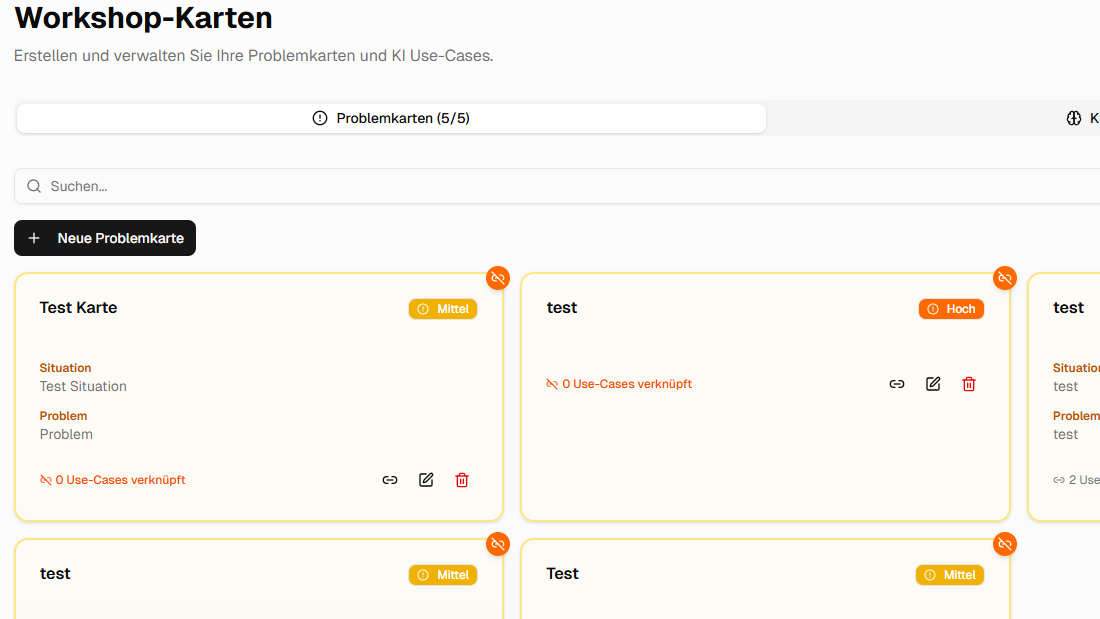Image resolution: width=1100 pixels, height=619 pixels.
Task: Open the Problemkarten (5/5) tab
Action: pos(391,118)
